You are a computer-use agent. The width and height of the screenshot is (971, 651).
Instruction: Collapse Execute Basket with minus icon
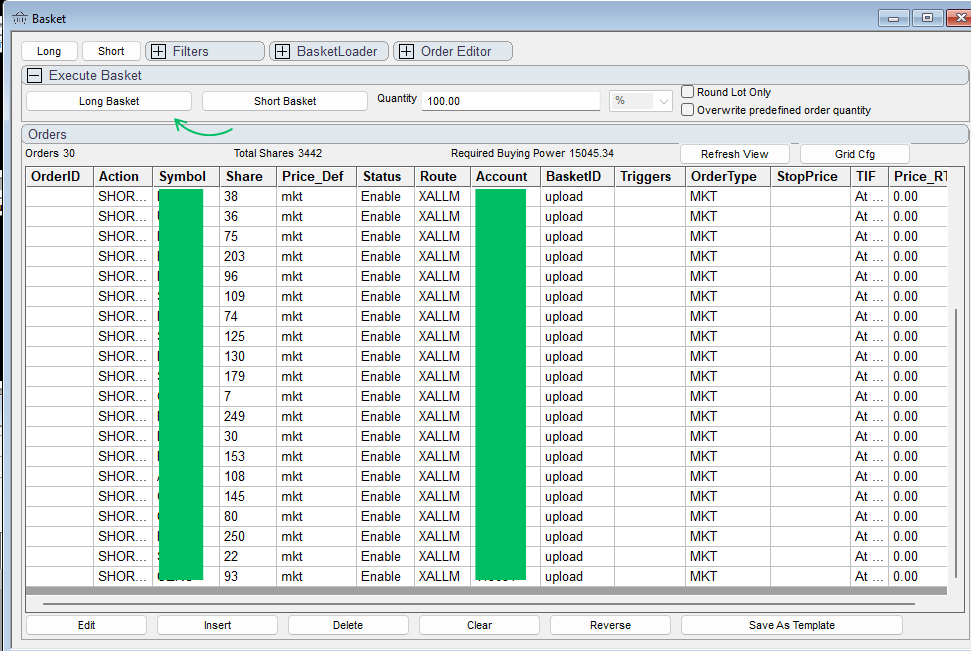(x=35, y=76)
